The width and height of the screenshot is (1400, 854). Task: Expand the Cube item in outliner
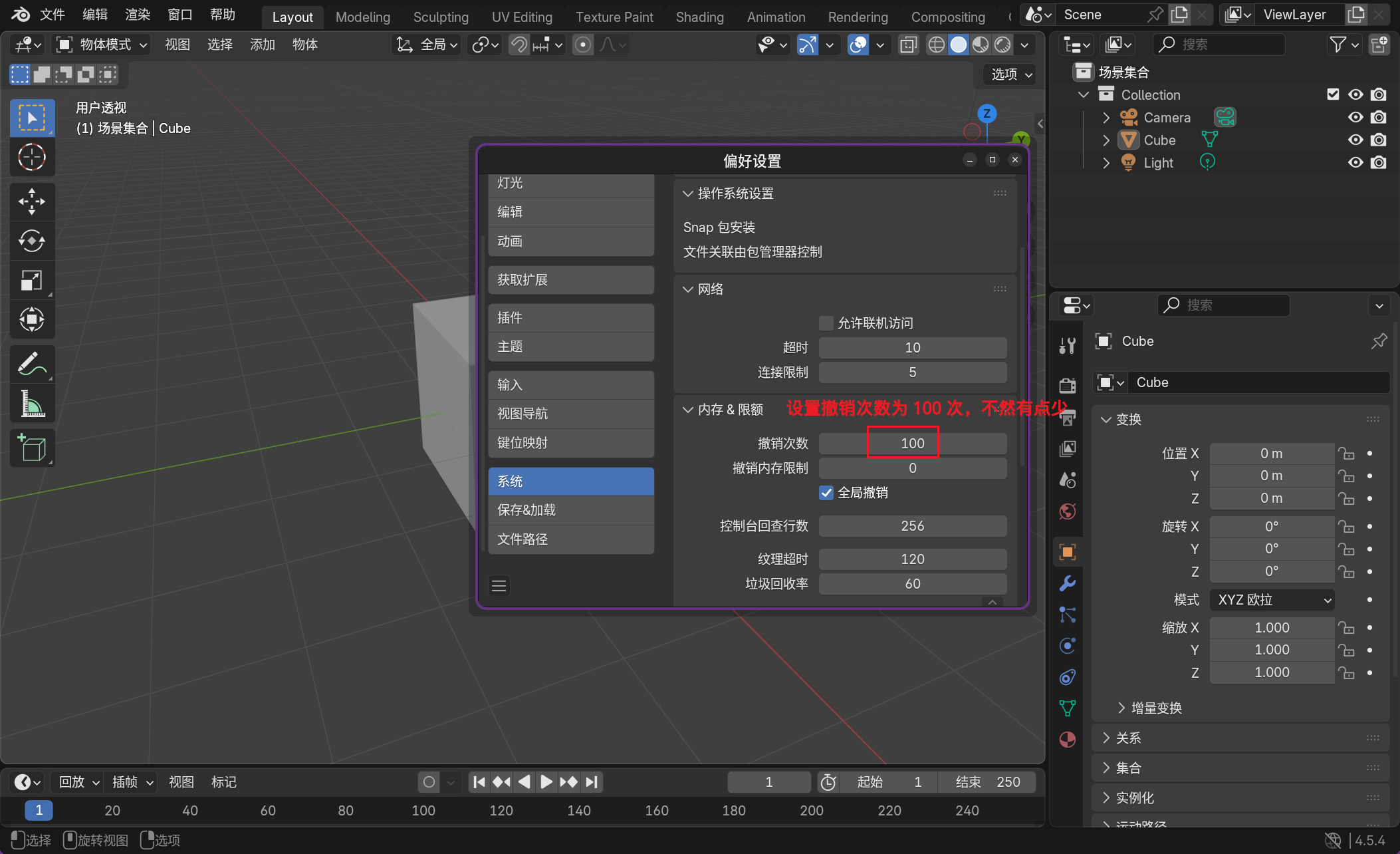1106,140
